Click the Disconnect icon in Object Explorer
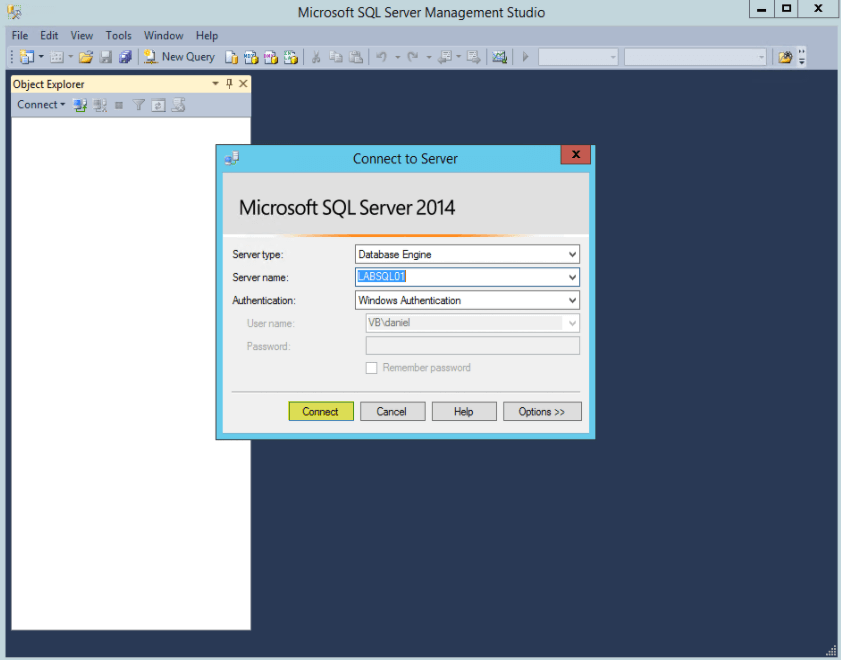This screenshot has width=841, height=660. 100,104
